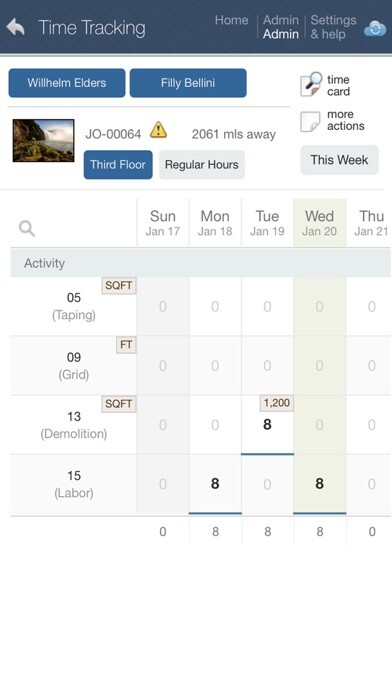
Task: Toggle the Third Floor selector
Action: point(118,165)
